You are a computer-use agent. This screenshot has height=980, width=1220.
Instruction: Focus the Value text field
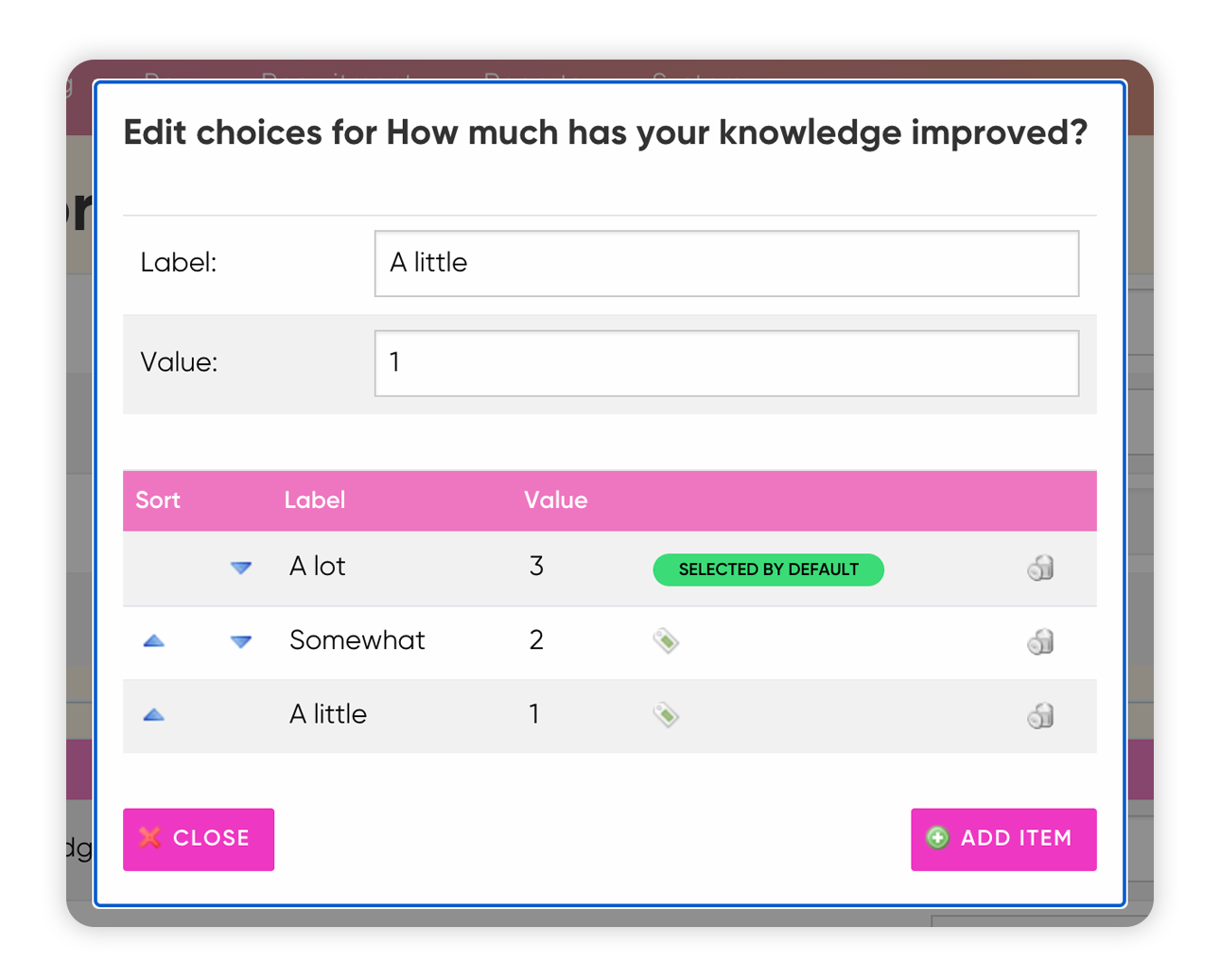tap(726, 363)
